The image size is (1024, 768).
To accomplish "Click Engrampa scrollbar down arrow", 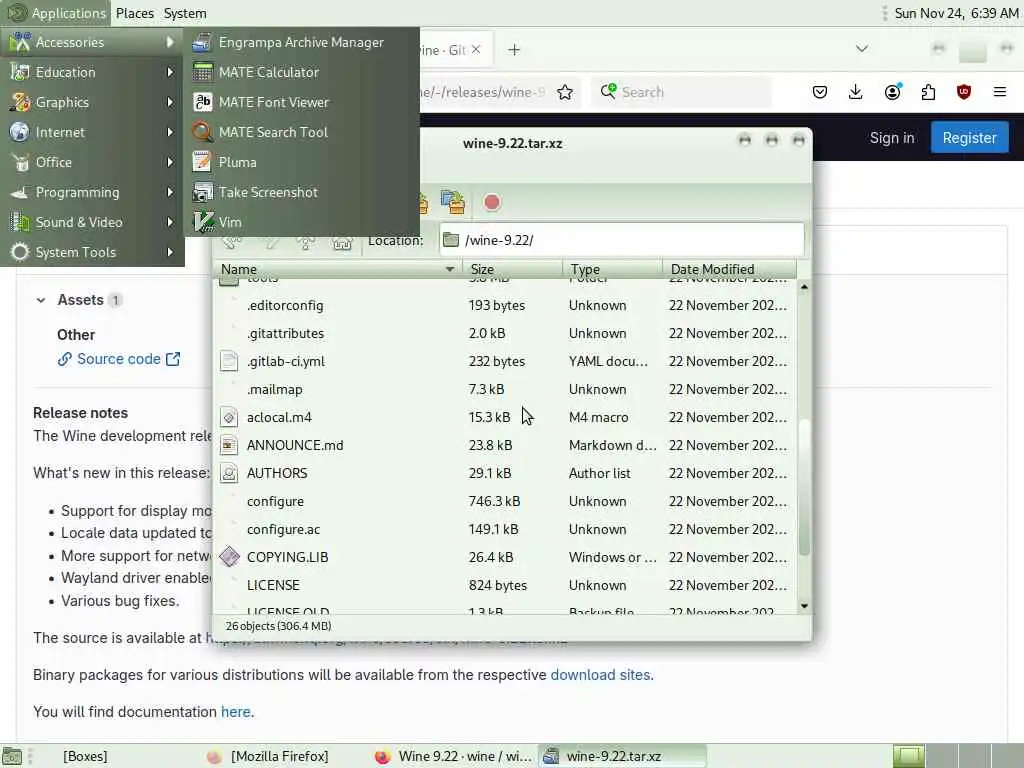I will [x=804, y=606].
